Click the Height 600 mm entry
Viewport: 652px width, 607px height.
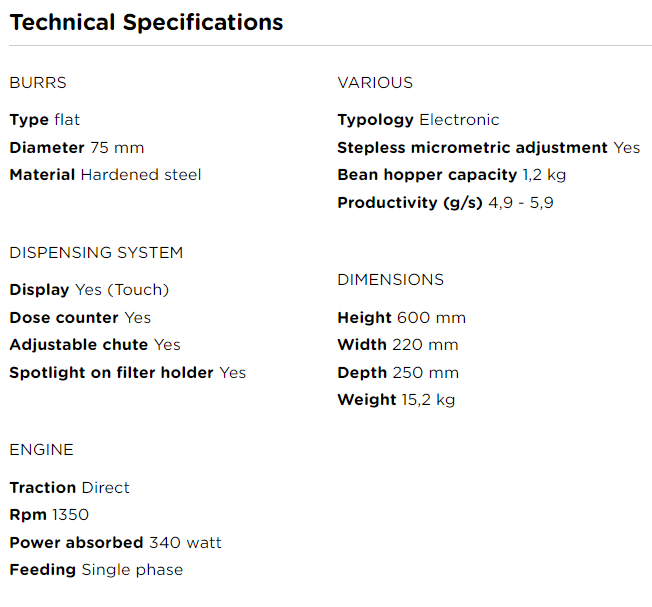(402, 318)
